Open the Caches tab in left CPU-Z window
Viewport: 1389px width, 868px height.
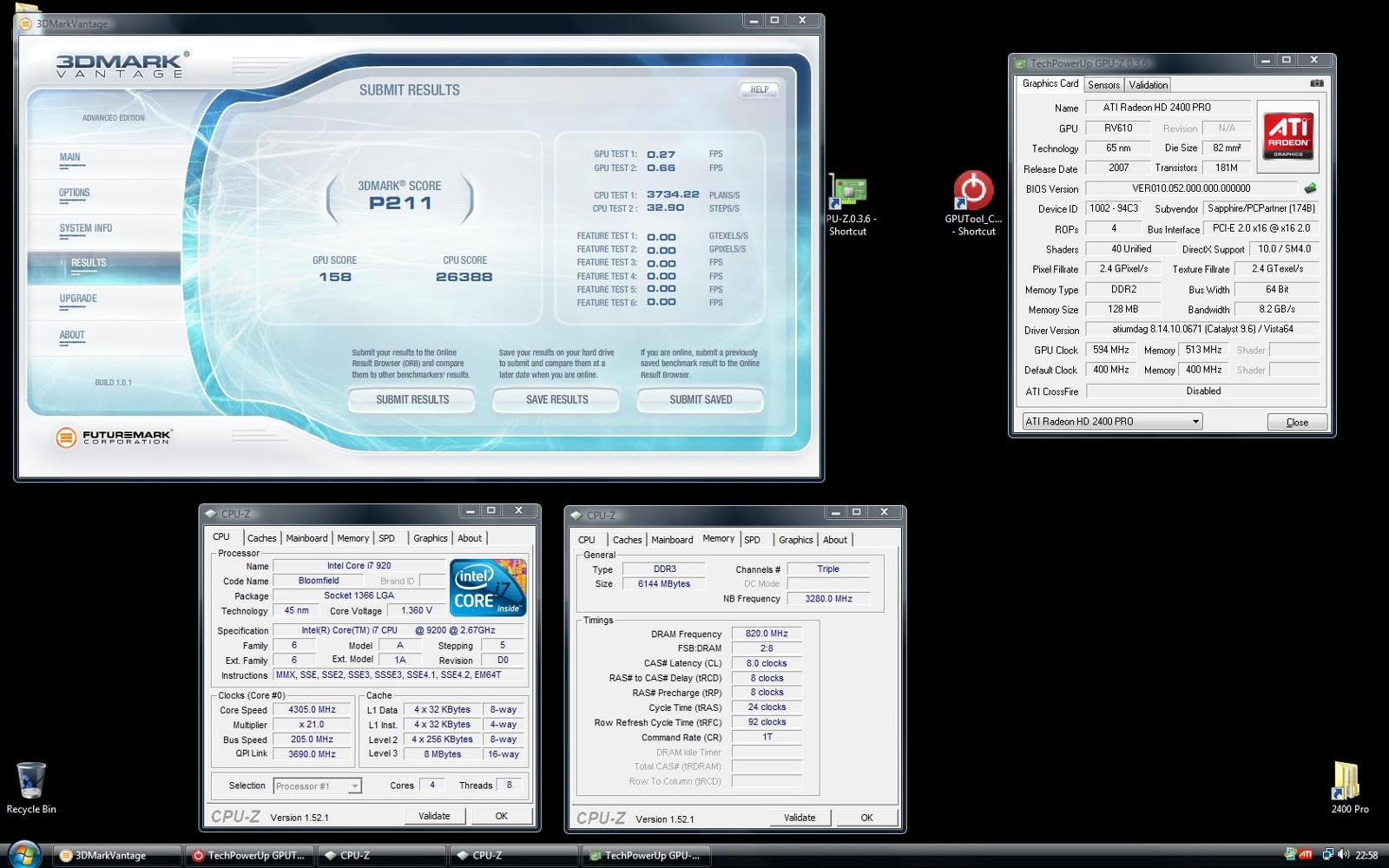261,538
